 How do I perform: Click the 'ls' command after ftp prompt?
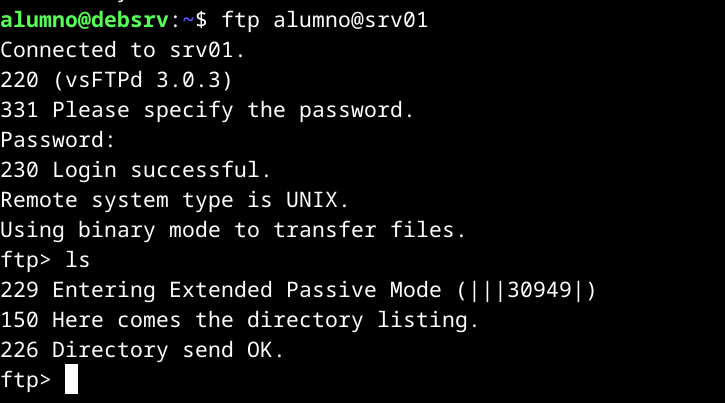click(x=78, y=260)
